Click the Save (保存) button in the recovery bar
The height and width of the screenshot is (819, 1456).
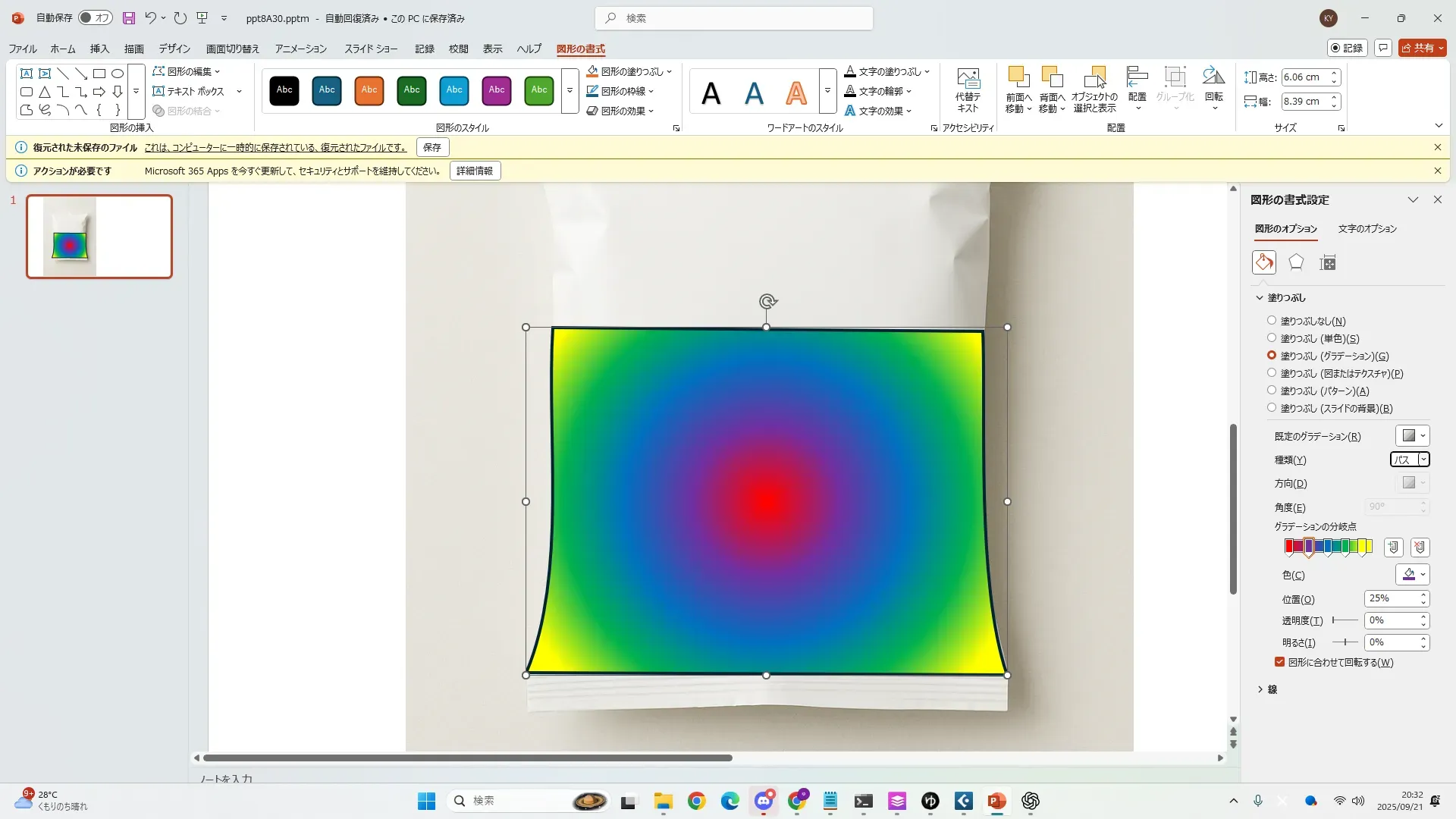431,147
